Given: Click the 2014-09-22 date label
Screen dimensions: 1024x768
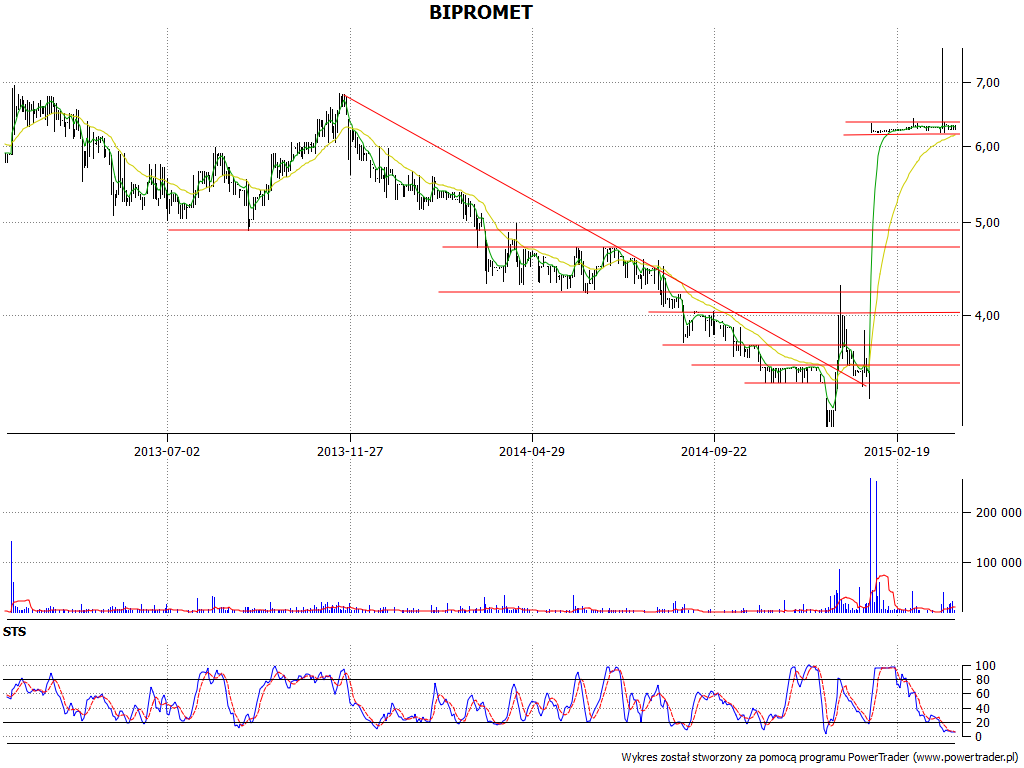Looking at the screenshot, I should (714, 451).
